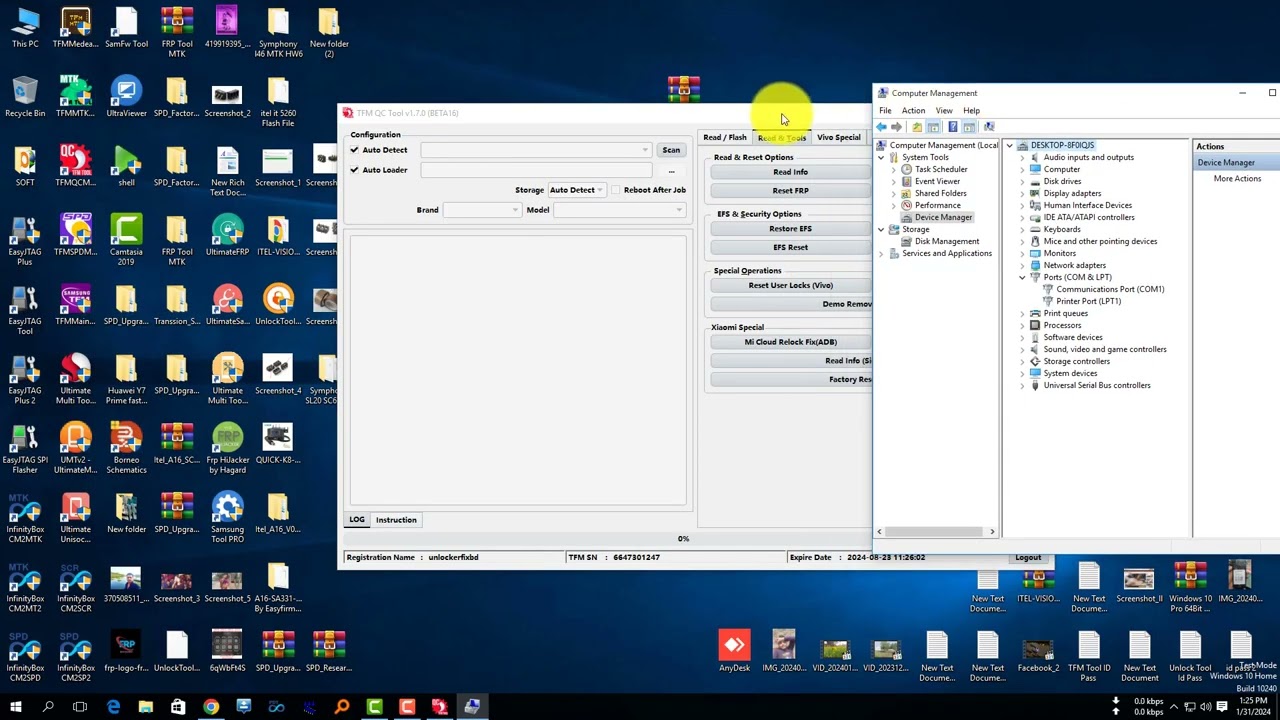Open the SamFw Tool desktop shortcut

126,28
